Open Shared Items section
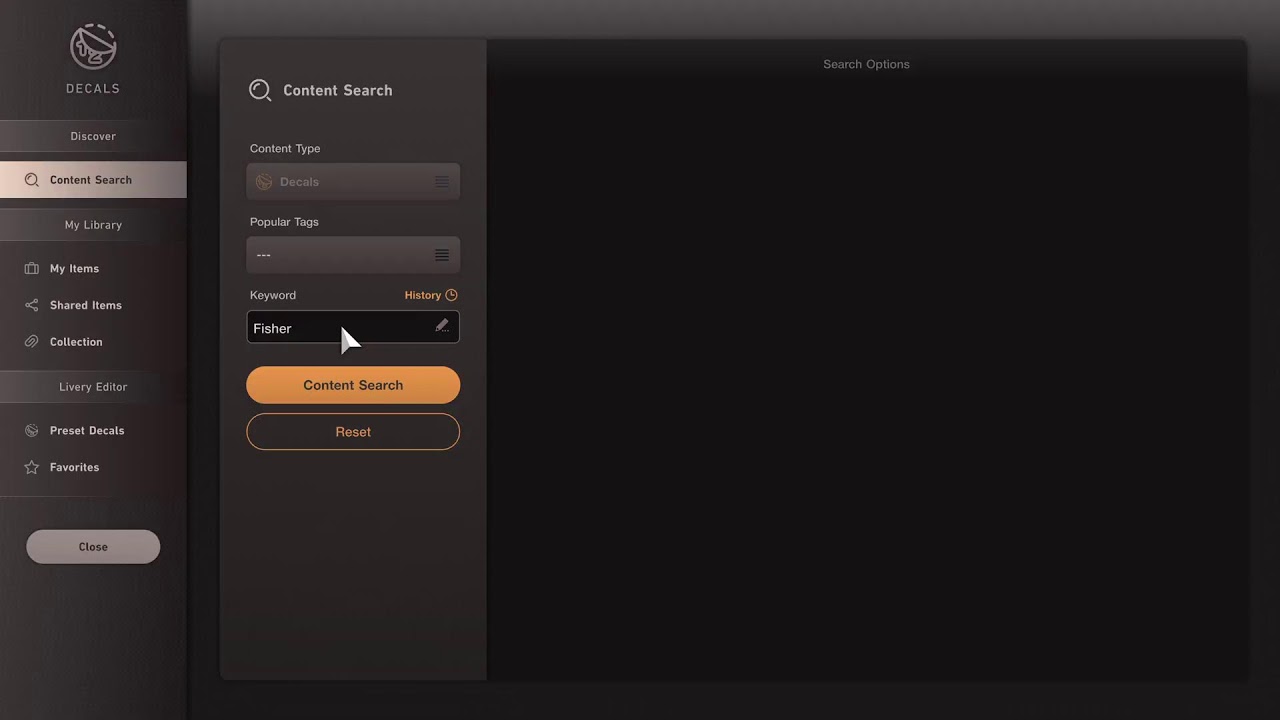Screen dimensions: 1280x720 93,305
